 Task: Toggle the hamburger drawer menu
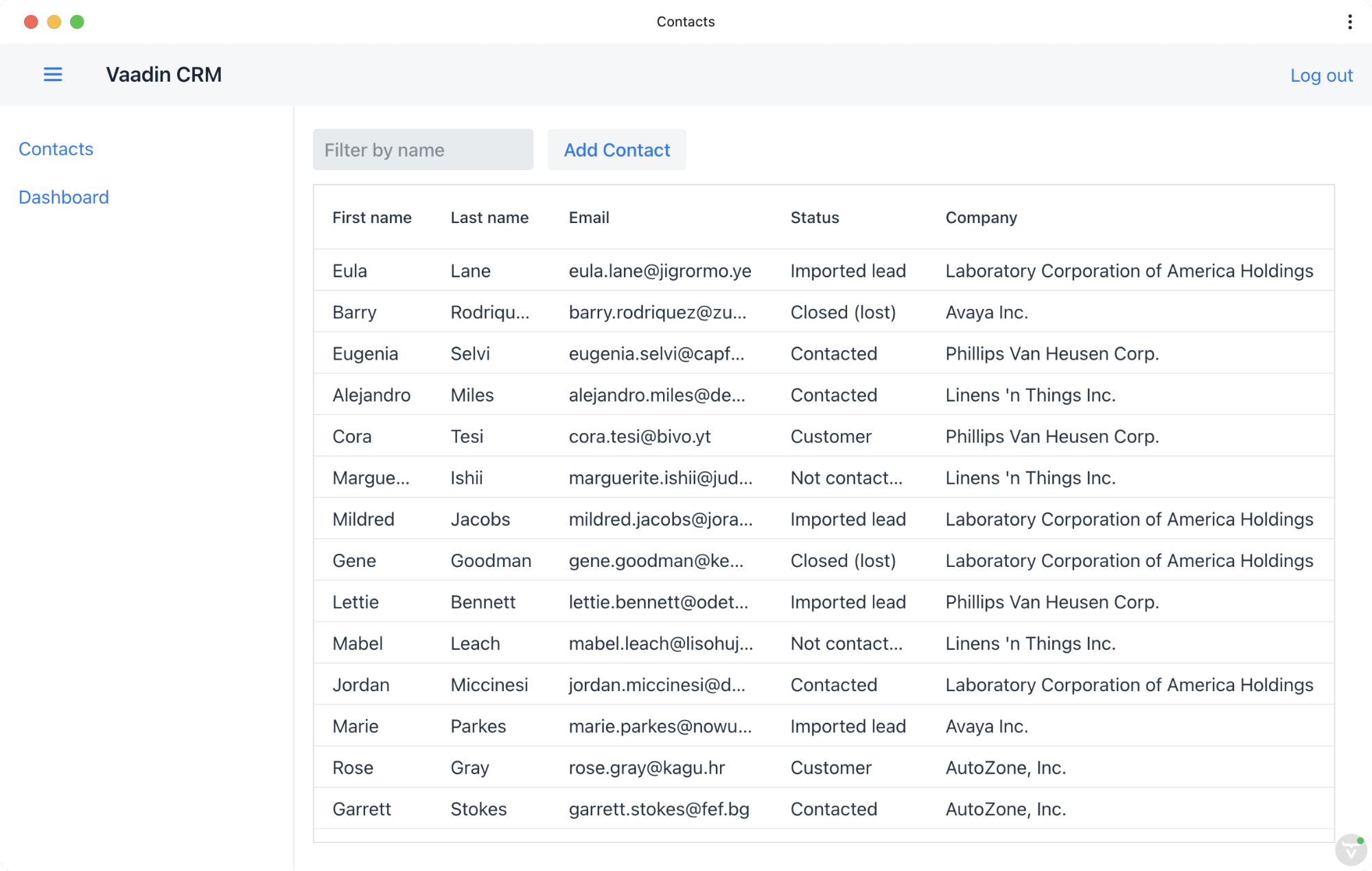coord(53,75)
